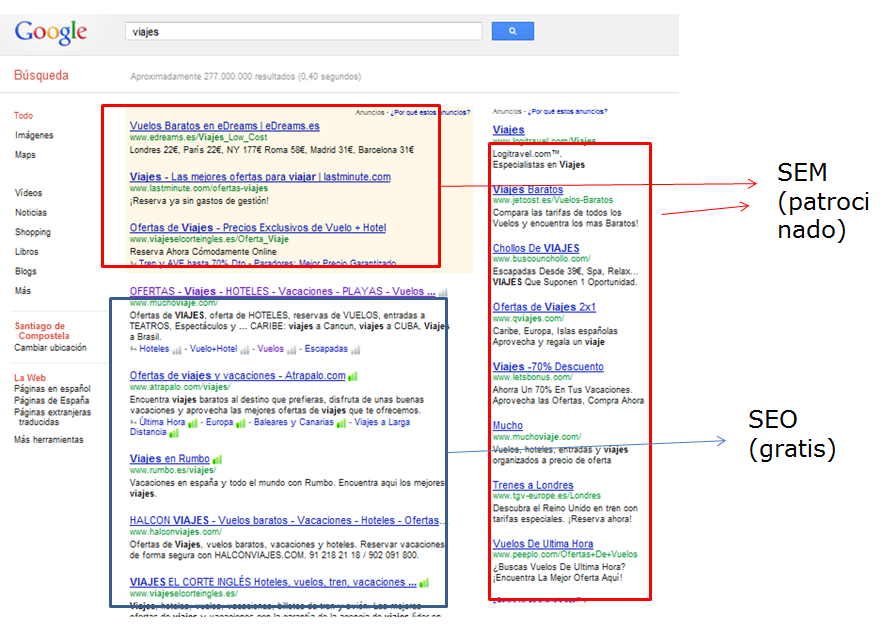Switch to Libros results
This screenshot has width=892, height=644.
[x=27, y=251]
